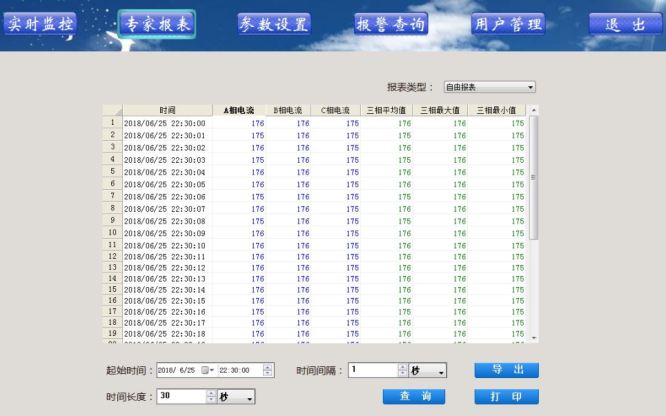
Task: Switch to the 参数设置 tab
Action: pyautogui.click(x=274, y=25)
